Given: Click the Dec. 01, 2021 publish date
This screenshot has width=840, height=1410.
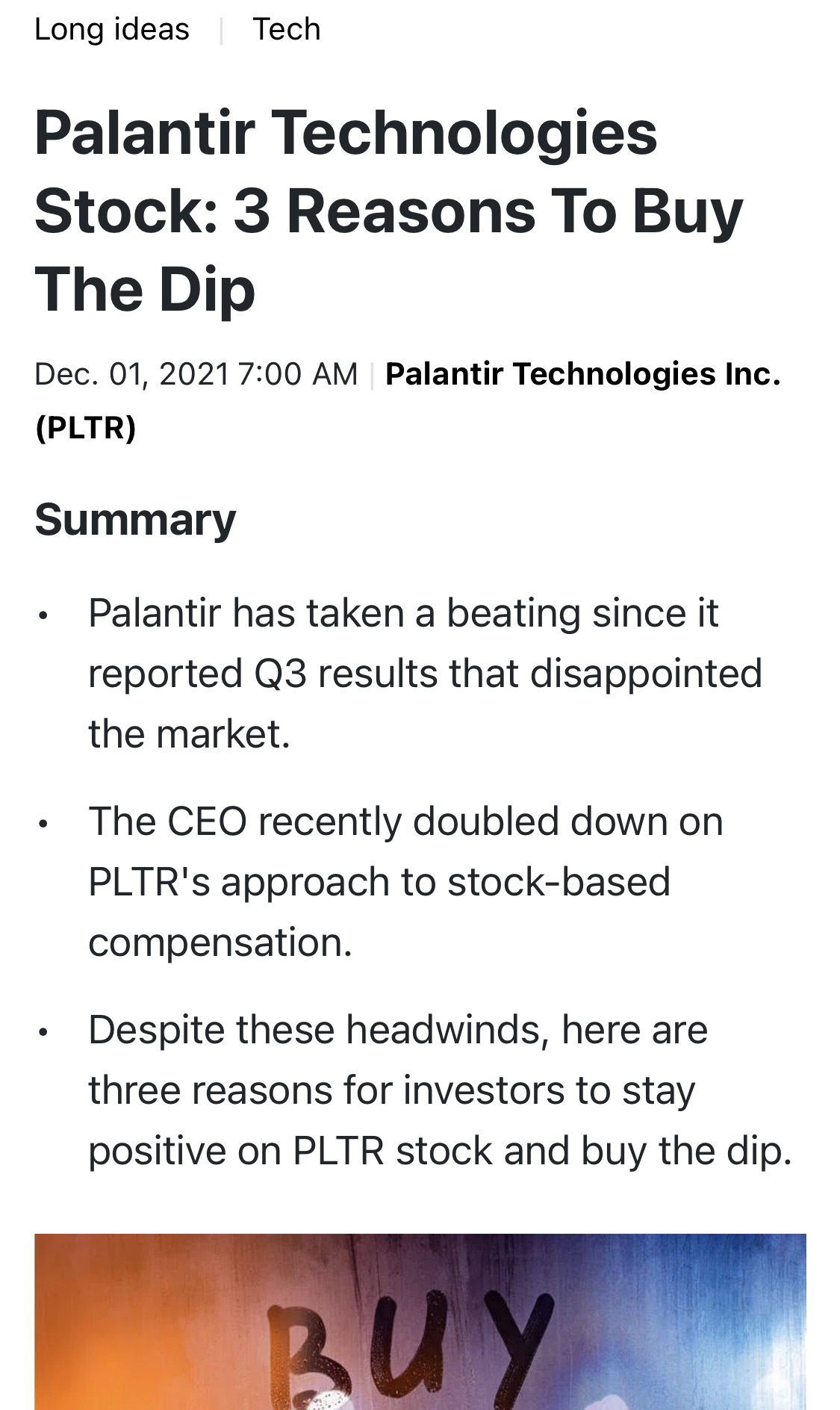Looking at the screenshot, I should pos(132,374).
